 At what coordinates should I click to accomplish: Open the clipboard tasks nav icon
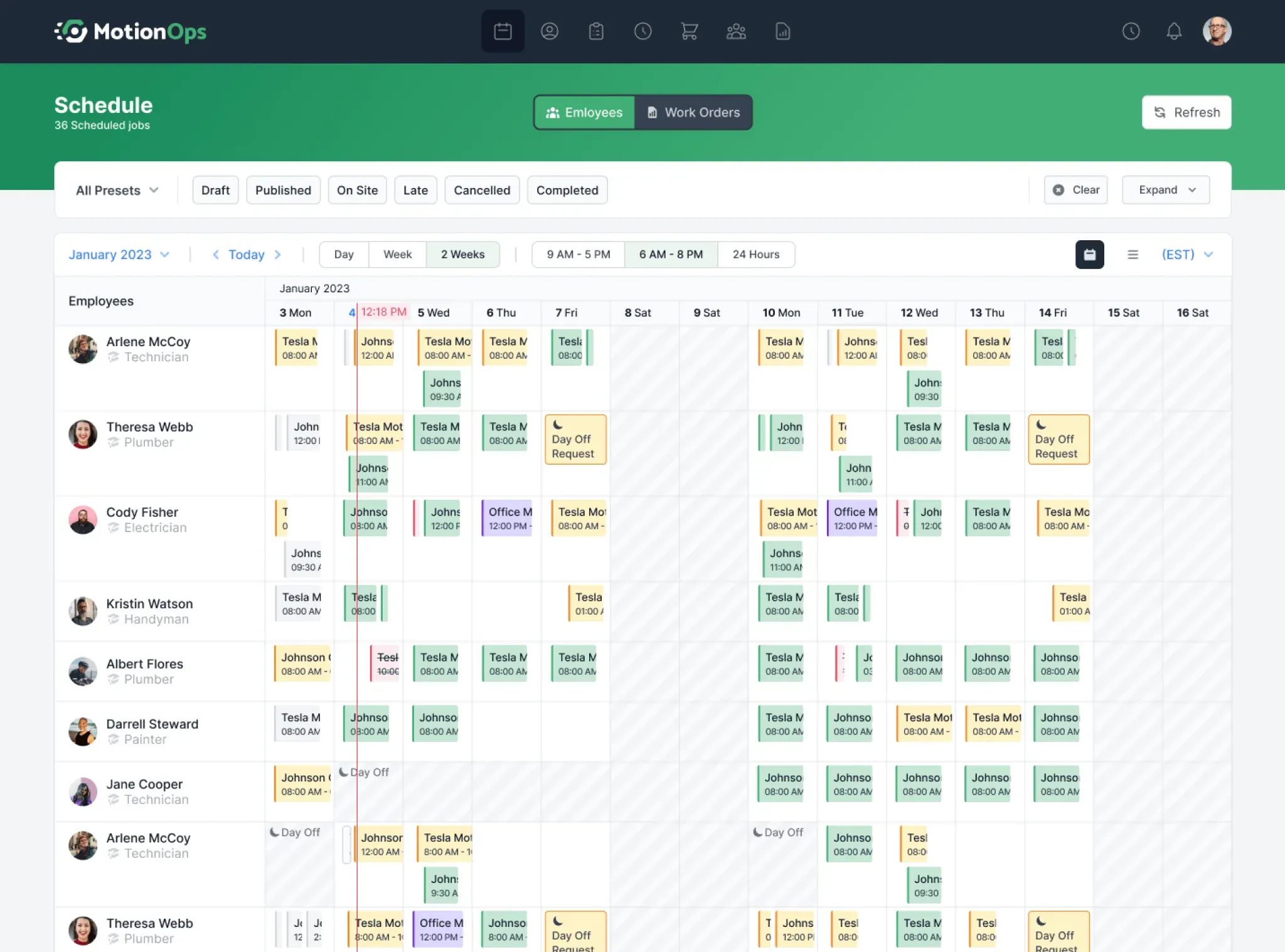tap(596, 31)
